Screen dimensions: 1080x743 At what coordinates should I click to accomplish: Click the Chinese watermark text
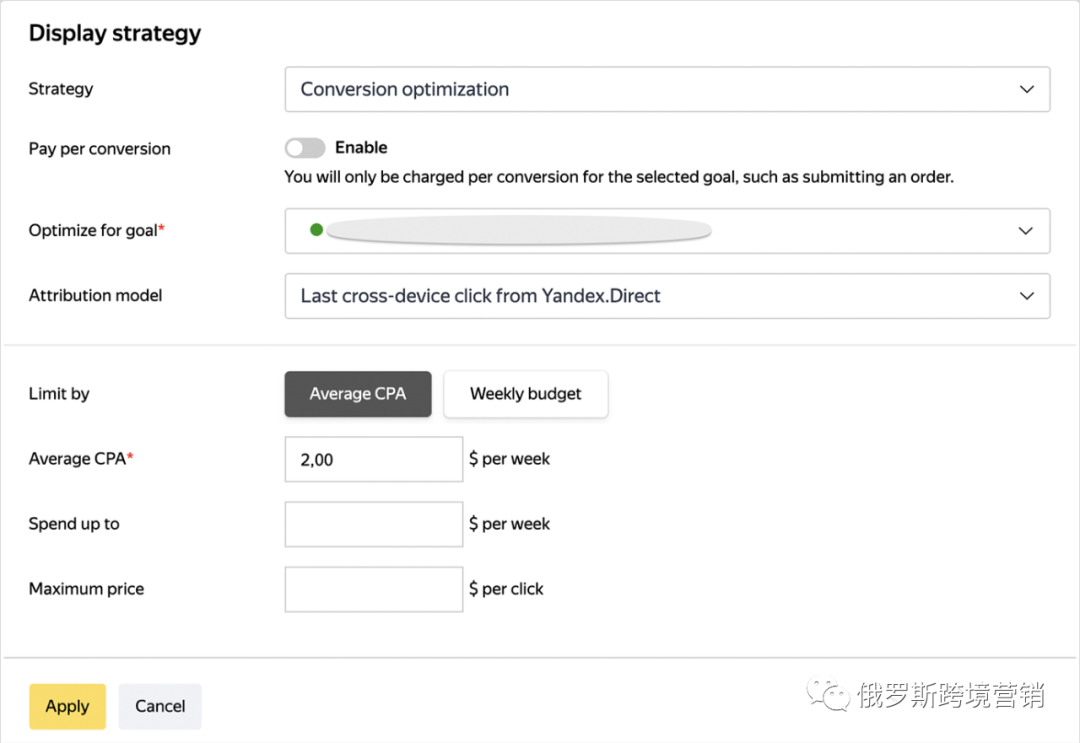coord(950,695)
